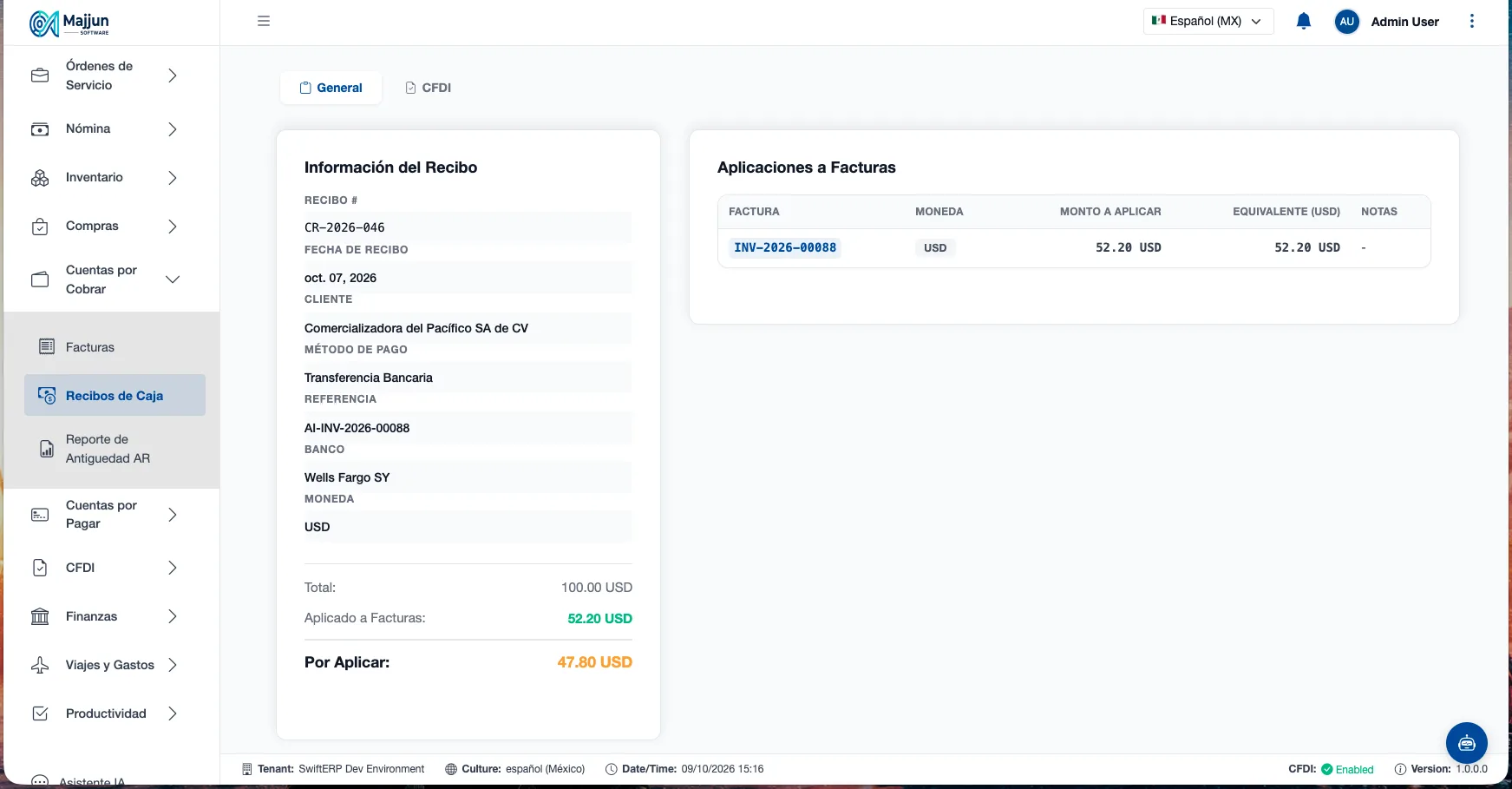Click the receipt number CR-2026-046 field

[x=468, y=227]
